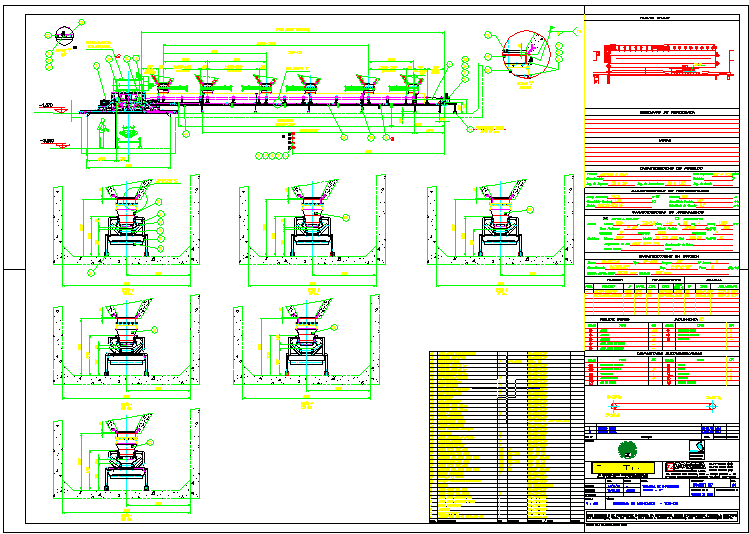Viewport: 749px width, 534px height.
Task: Click the last hopper on the conveyor elevation
Action: tap(412, 82)
